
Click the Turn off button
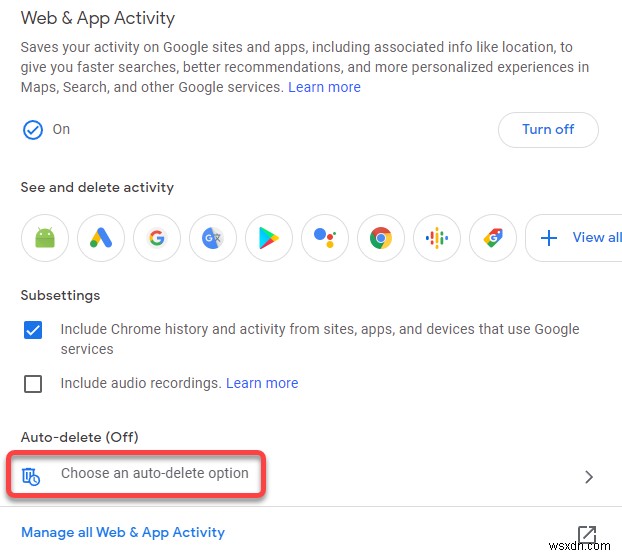(x=548, y=130)
